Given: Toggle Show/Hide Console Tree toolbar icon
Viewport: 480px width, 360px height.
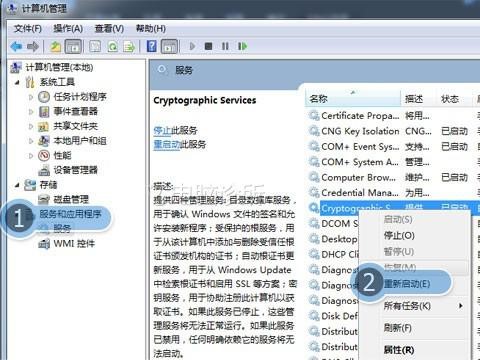Looking at the screenshot, I should [x=73, y=46].
